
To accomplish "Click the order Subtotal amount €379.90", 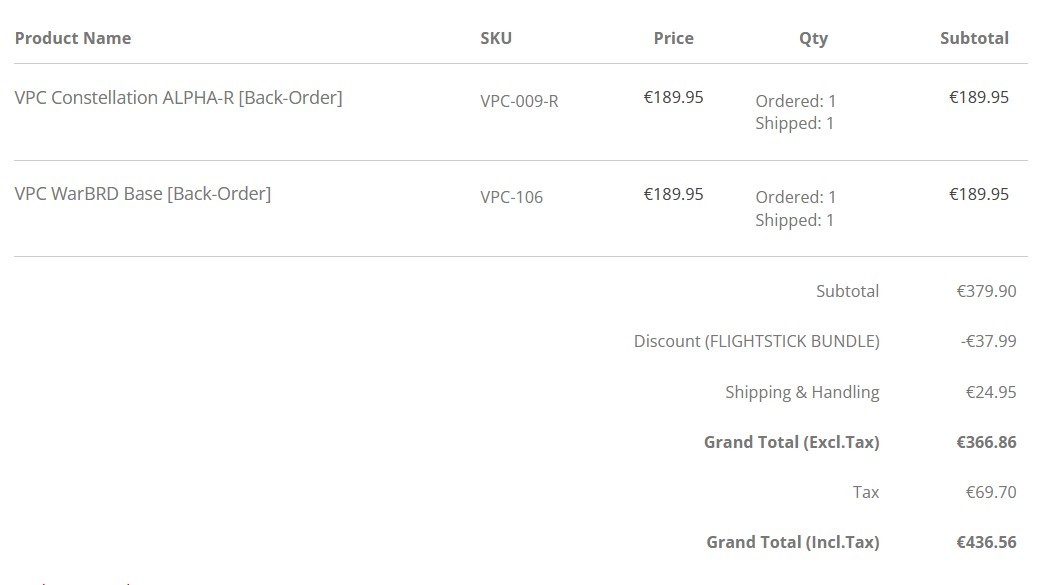I will pyautogui.click(x=986, y=291).
